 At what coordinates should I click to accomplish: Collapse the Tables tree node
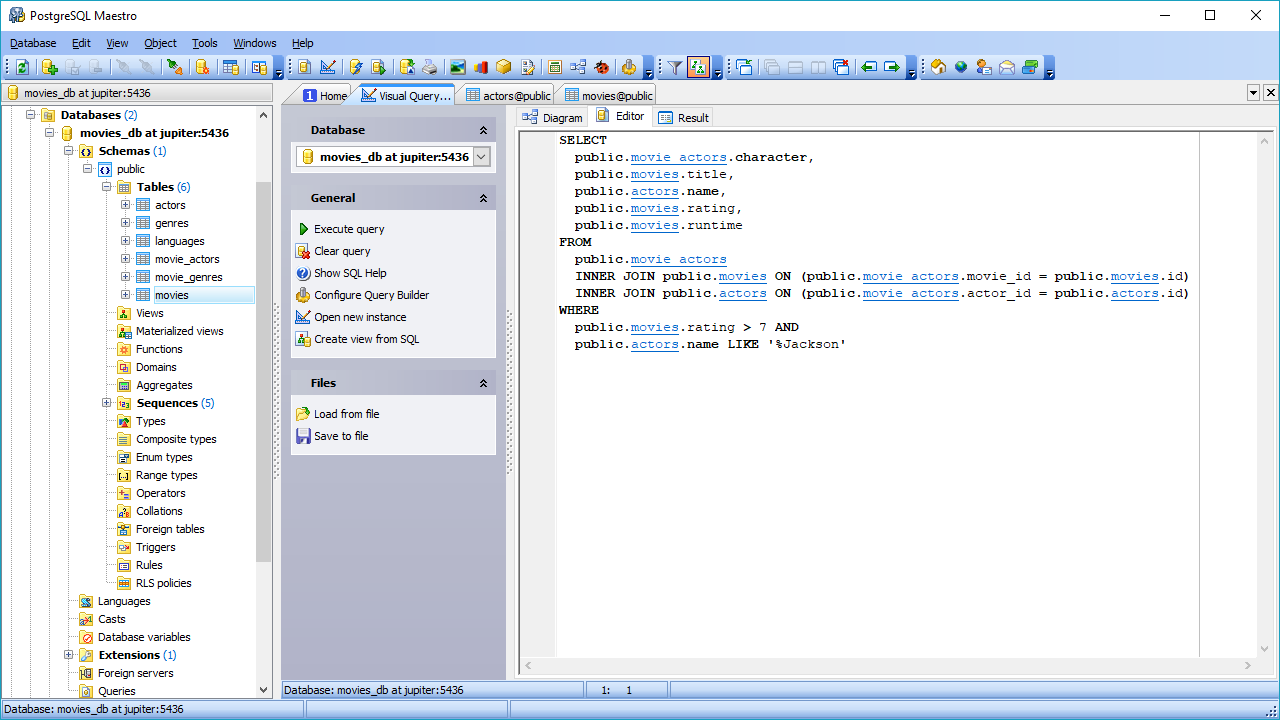pos(107,187)
